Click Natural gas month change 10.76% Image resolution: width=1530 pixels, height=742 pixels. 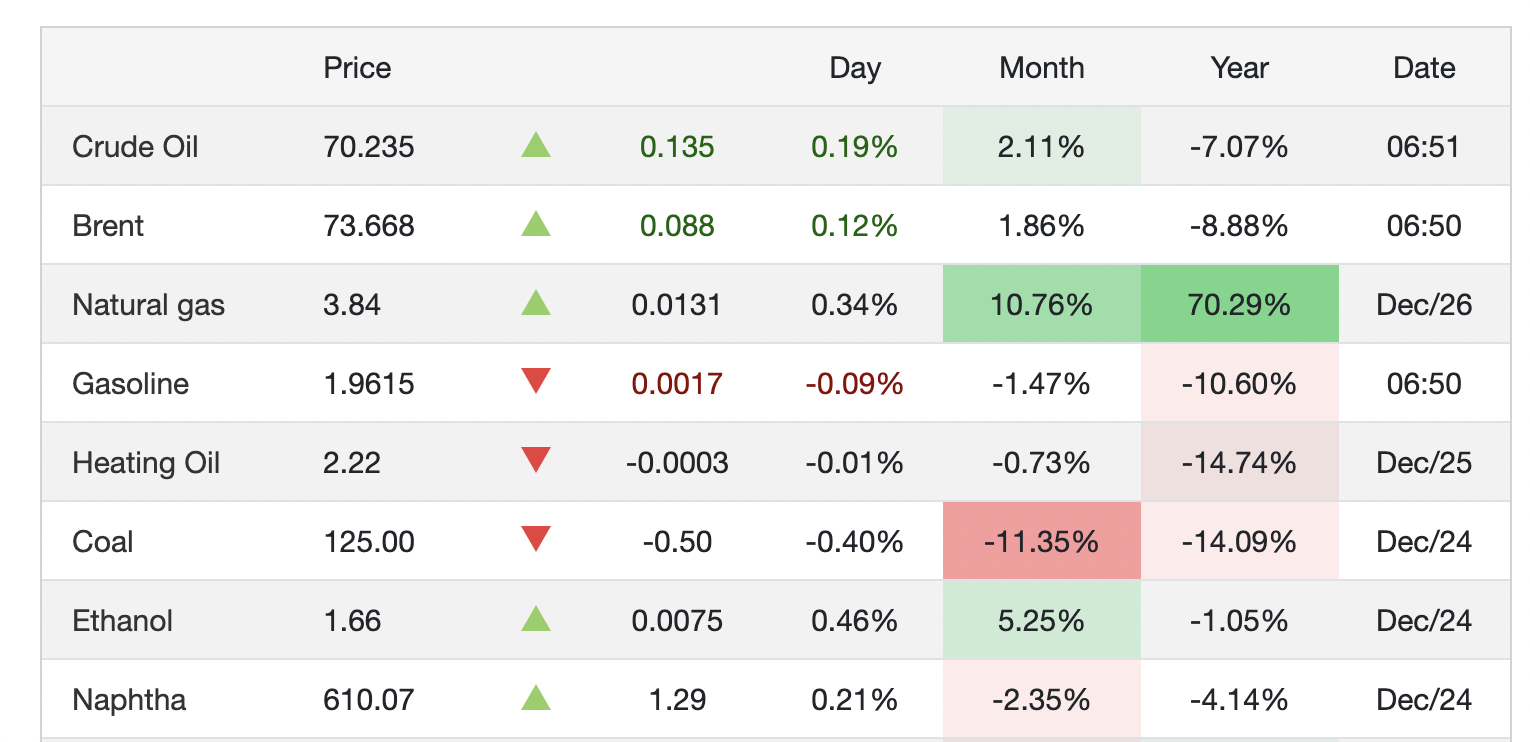pyautogui.click(x=1041, y=305)
